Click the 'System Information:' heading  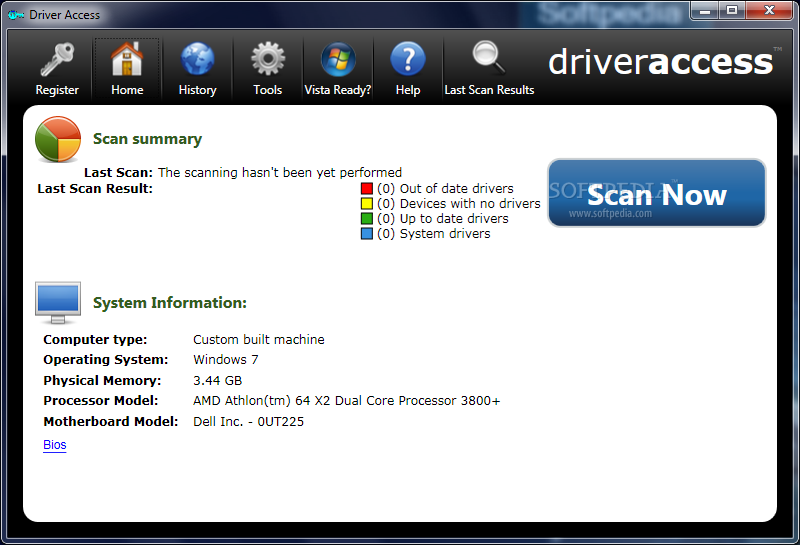pyautogui.click(x=170, y=303)
